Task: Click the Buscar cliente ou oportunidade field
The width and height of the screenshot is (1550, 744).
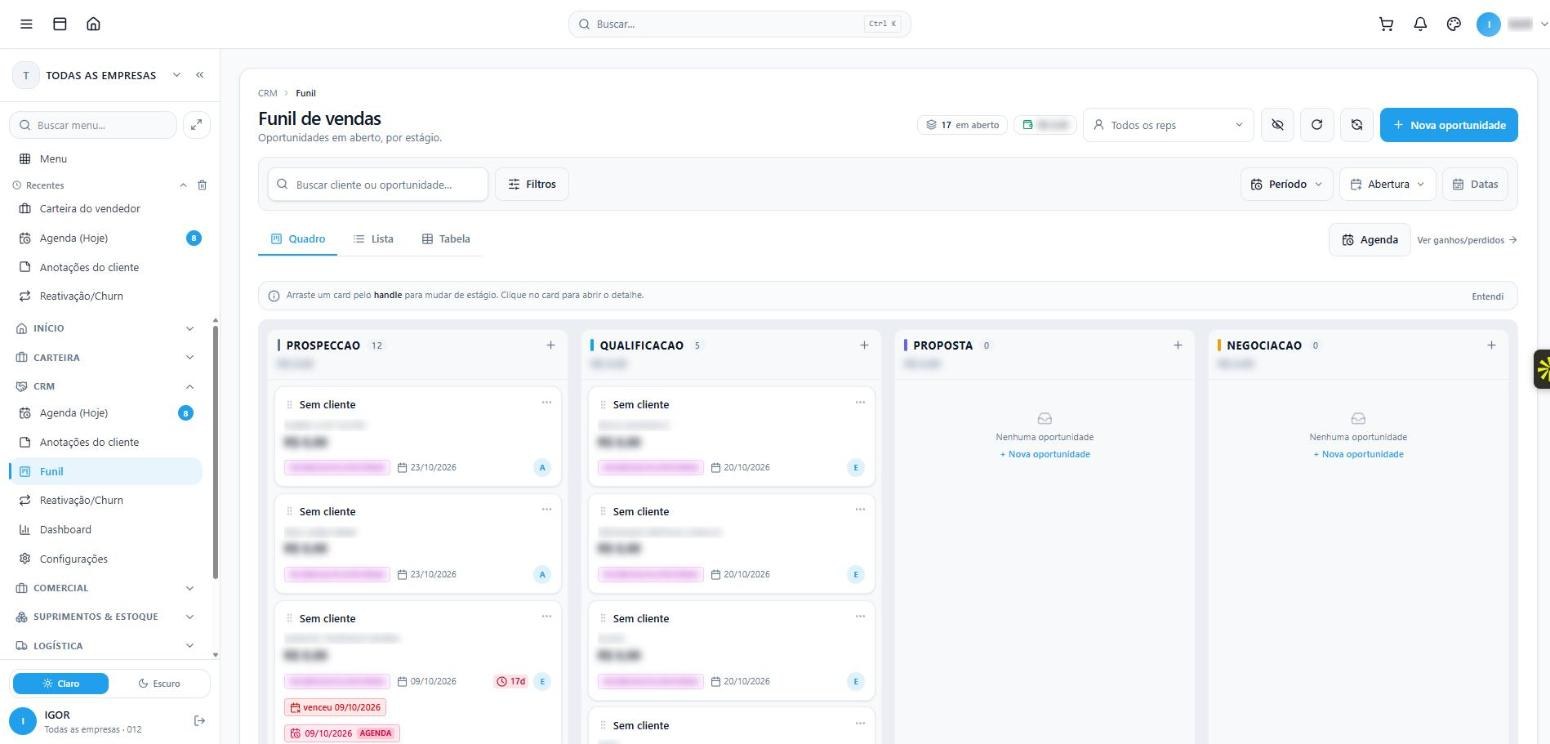Action: (378, 184)
